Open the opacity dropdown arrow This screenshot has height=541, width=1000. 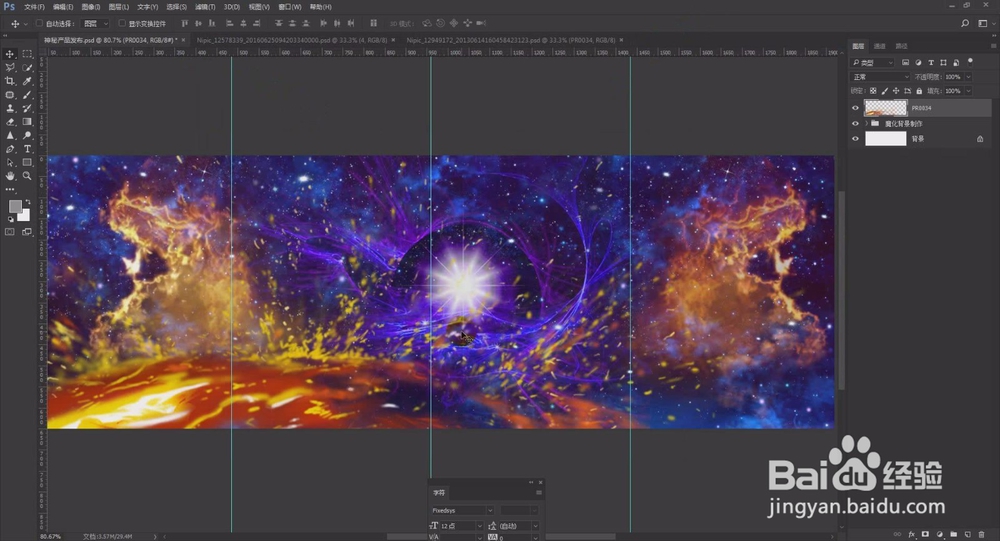click(x=968, y=77)
